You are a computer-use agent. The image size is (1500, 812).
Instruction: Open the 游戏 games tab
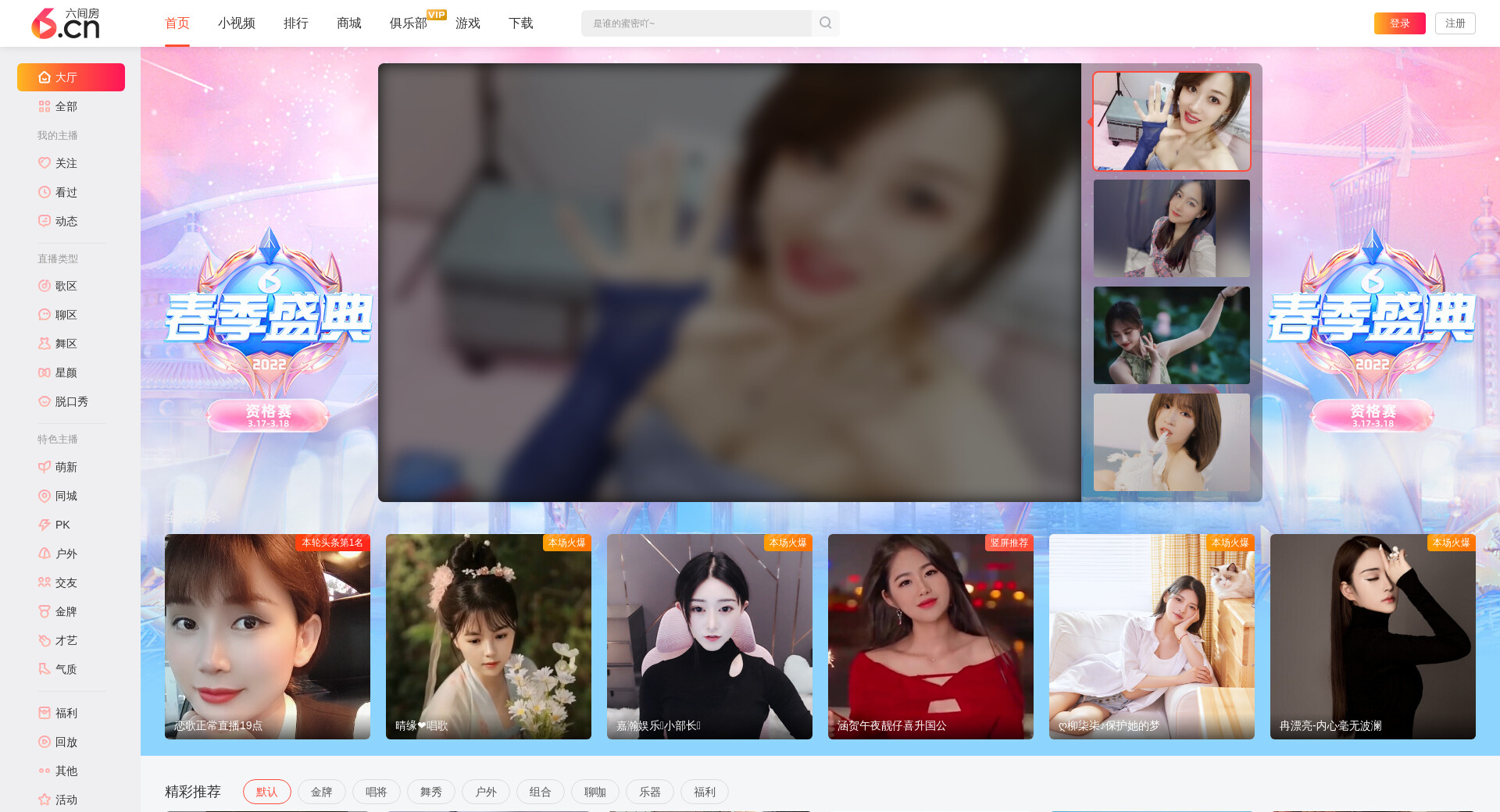point(468,23)
